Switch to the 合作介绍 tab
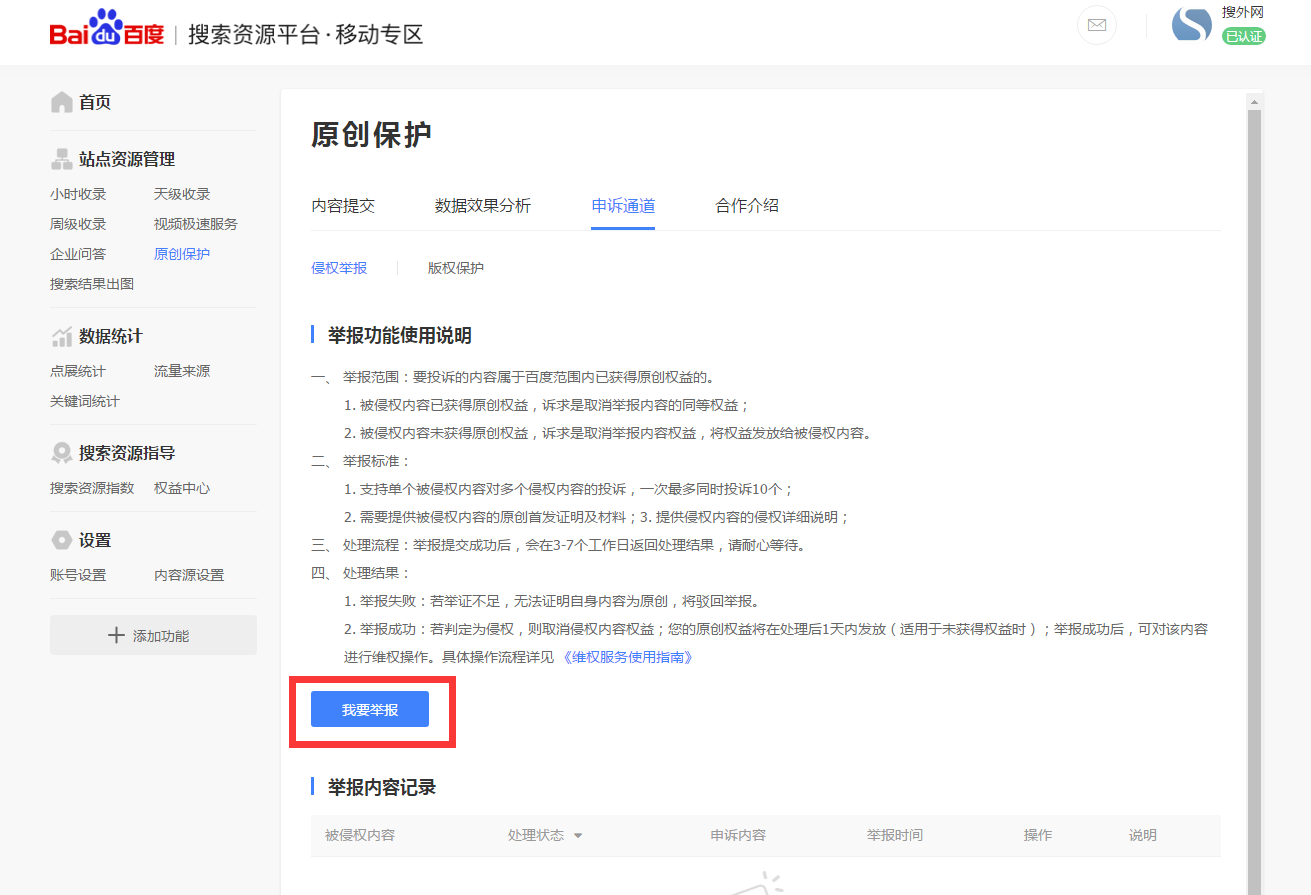 [747, 206]
